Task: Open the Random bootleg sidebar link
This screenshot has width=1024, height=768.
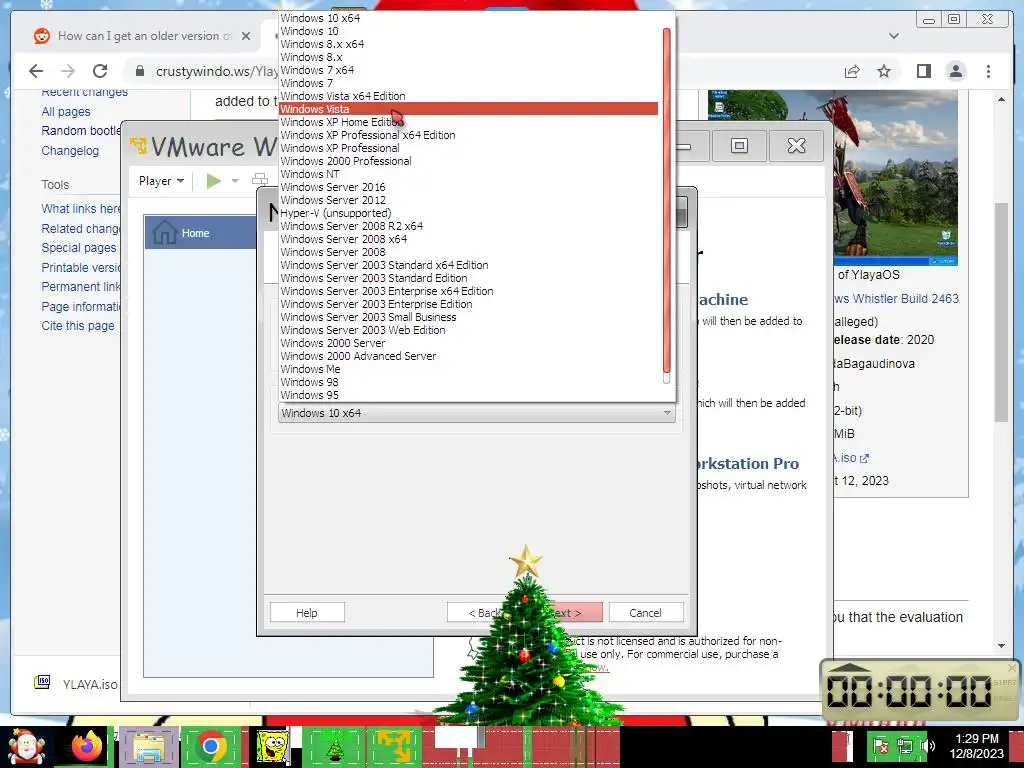Action: pyautogui.click(x=80, y=131)
